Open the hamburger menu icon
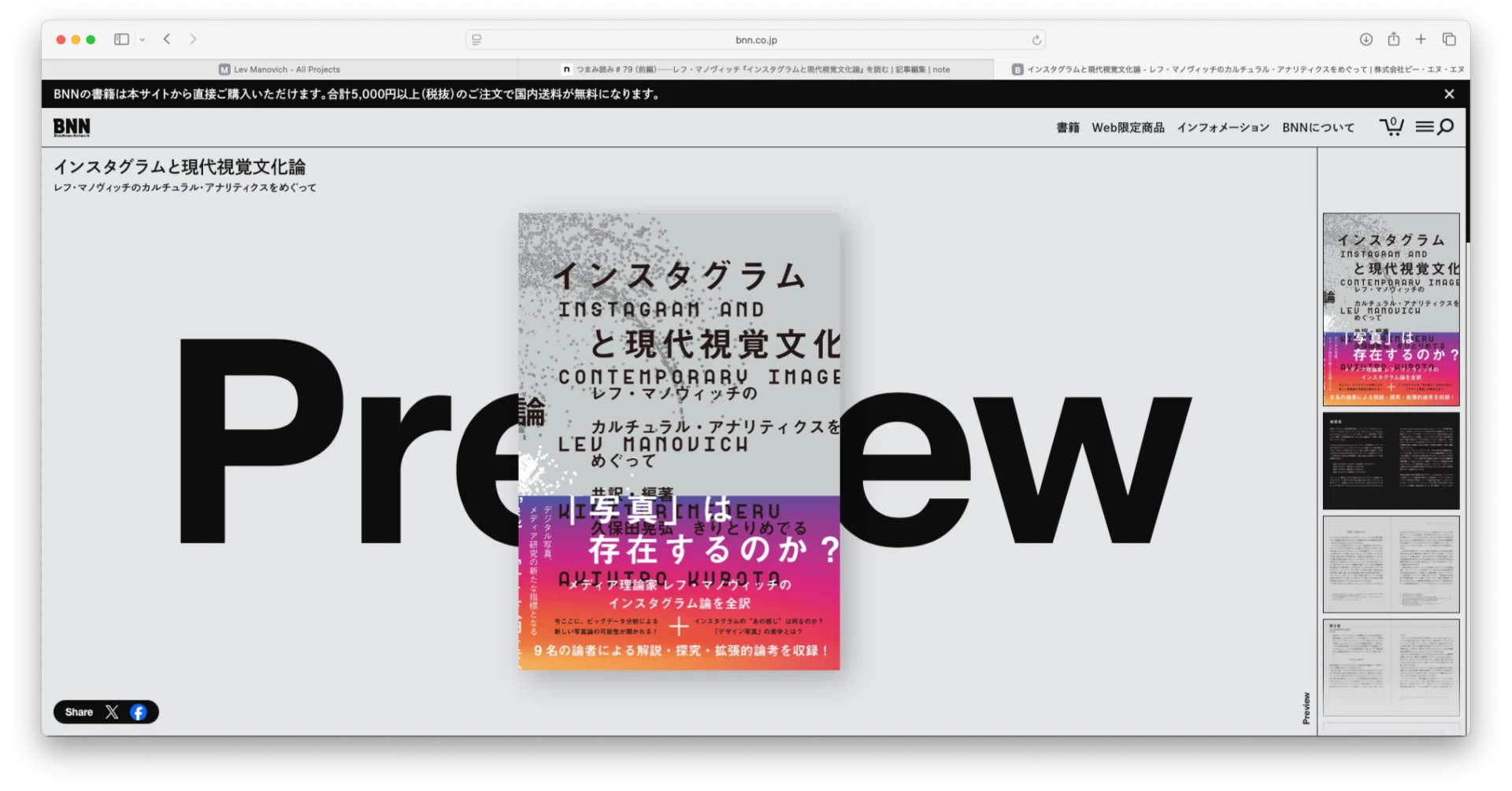The width and height of the screenshot is (1512, 791). (x=1424, y=127)
